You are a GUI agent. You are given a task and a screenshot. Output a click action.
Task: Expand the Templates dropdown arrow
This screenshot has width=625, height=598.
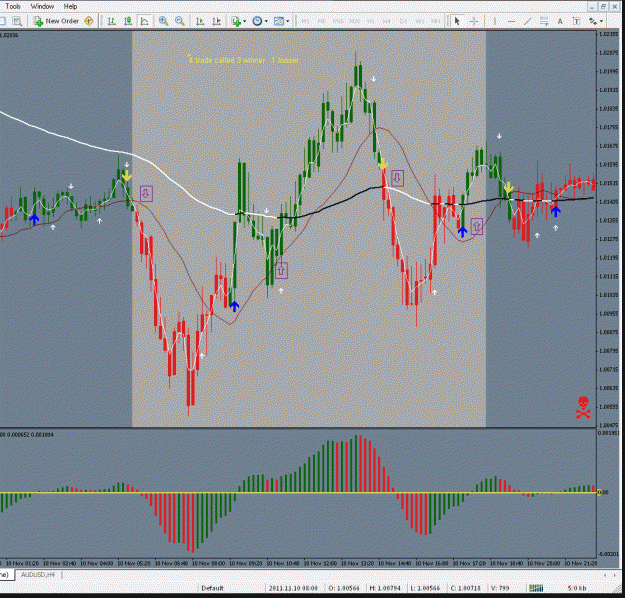coord(287,21)
